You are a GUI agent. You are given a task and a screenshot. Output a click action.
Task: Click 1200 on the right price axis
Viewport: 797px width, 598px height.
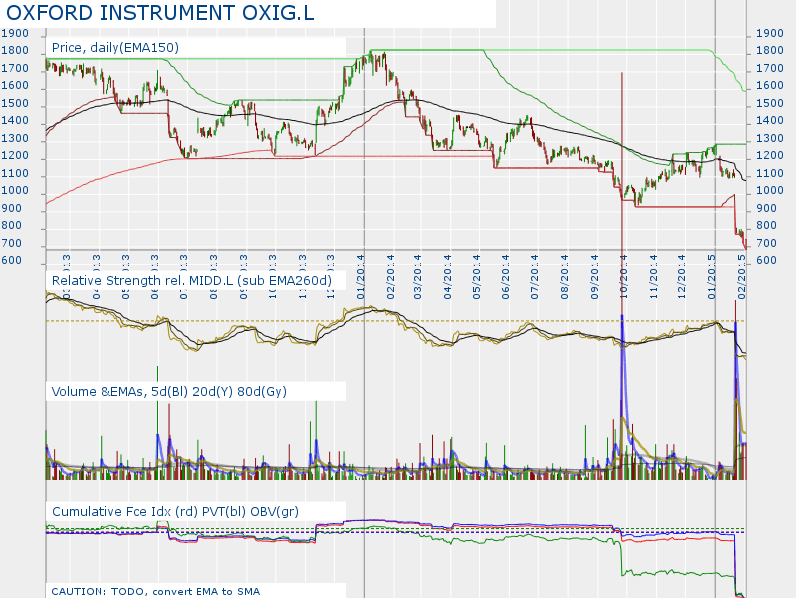click(770, 156)
